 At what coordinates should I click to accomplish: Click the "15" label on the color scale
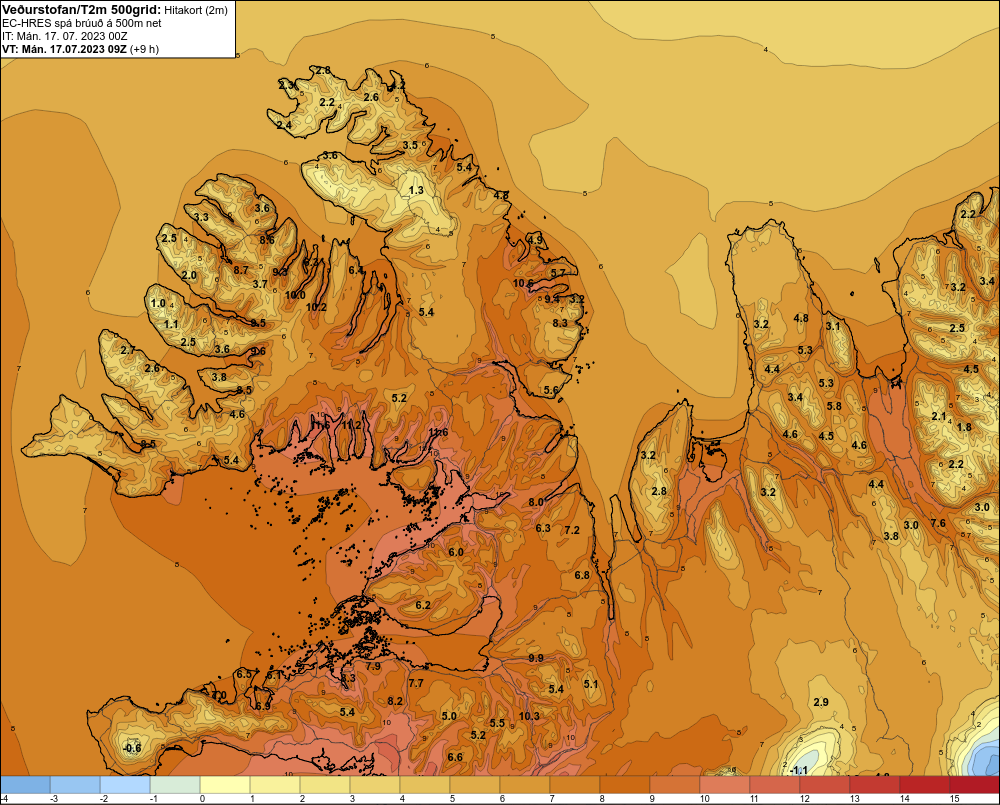[955, 799]
